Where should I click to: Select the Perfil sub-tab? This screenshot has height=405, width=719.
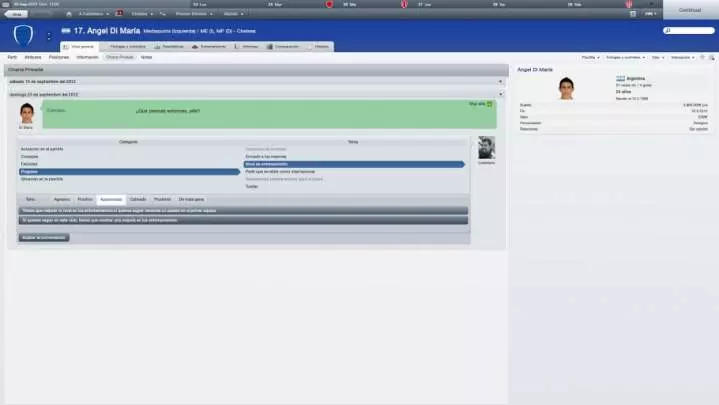(12, 57)
